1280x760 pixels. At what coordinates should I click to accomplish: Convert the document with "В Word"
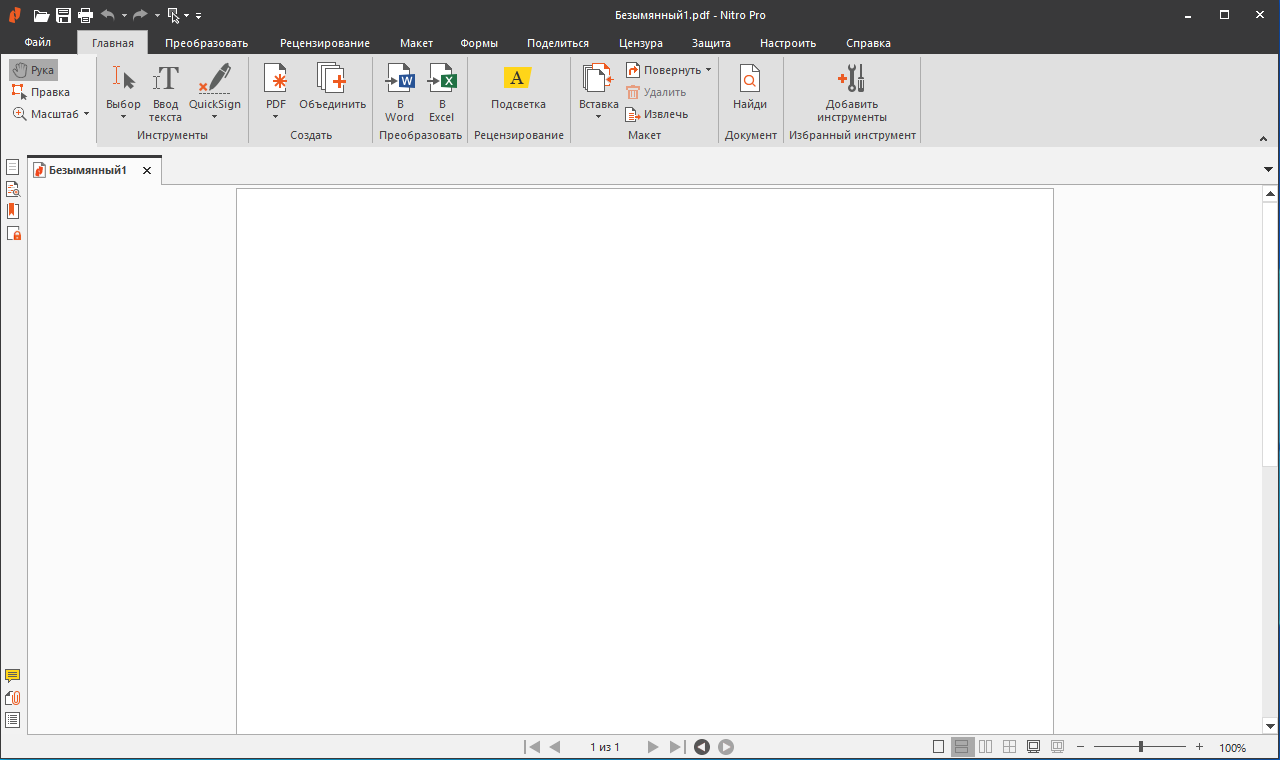pyautogui.click(x=399, y=90)
